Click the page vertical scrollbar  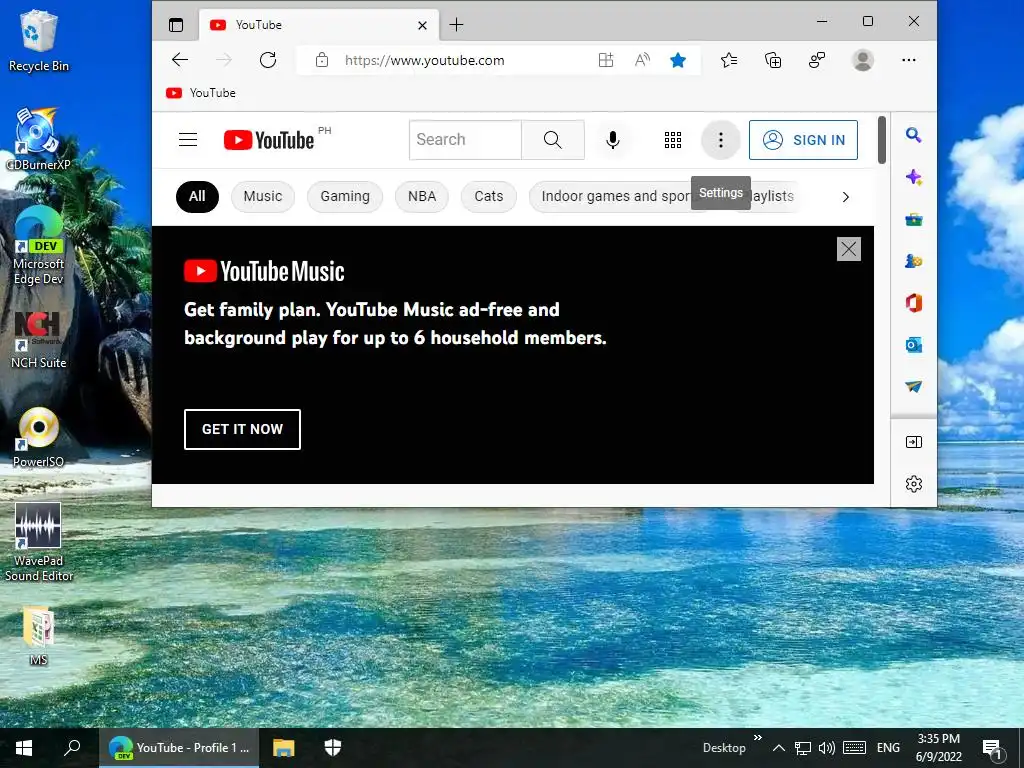pos(882,140)
